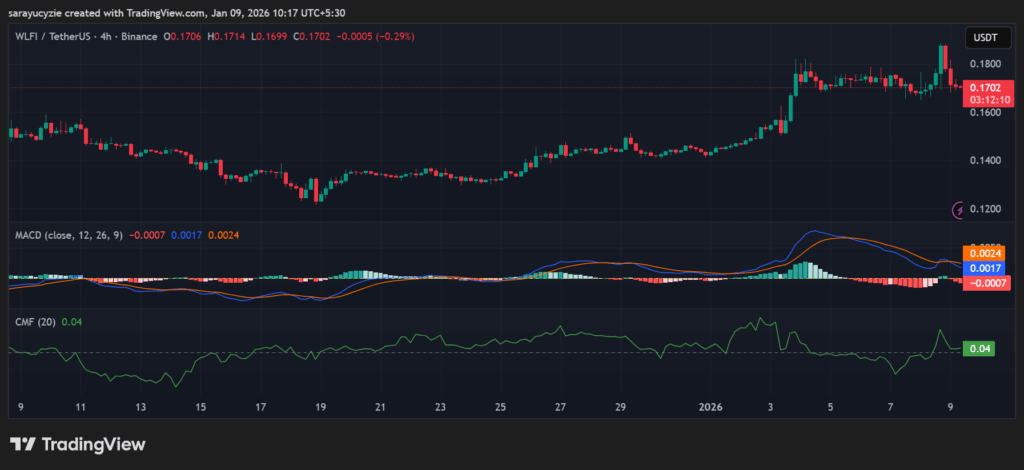Click the purple lightning bolt icon
Screen dimensions: 1024x470
pyautogui.click(x=960, y=210)
